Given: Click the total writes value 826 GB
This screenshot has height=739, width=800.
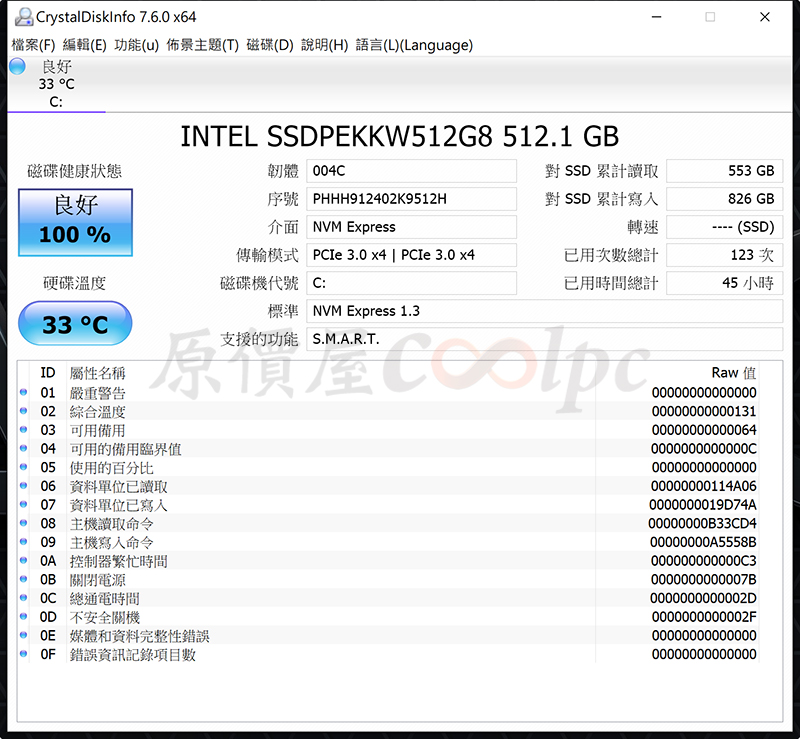Looking at the screenshot, I should (724, 199).
